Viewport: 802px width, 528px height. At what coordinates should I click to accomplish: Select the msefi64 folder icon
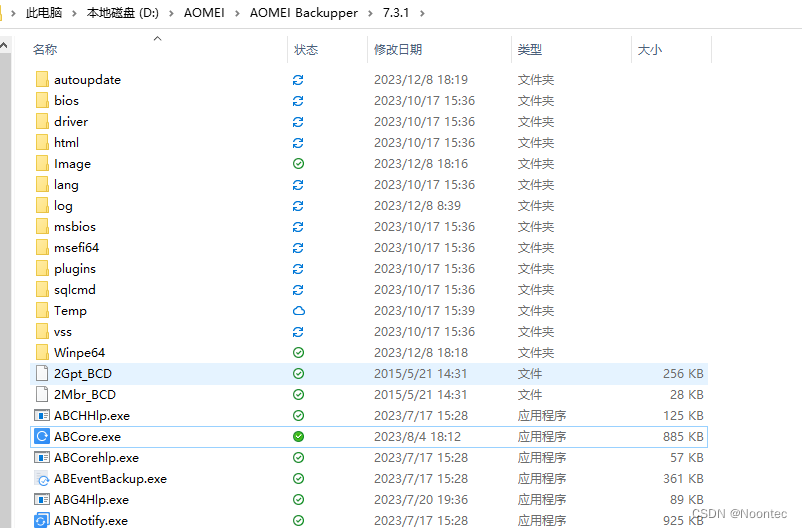click(x=42, y=248)
